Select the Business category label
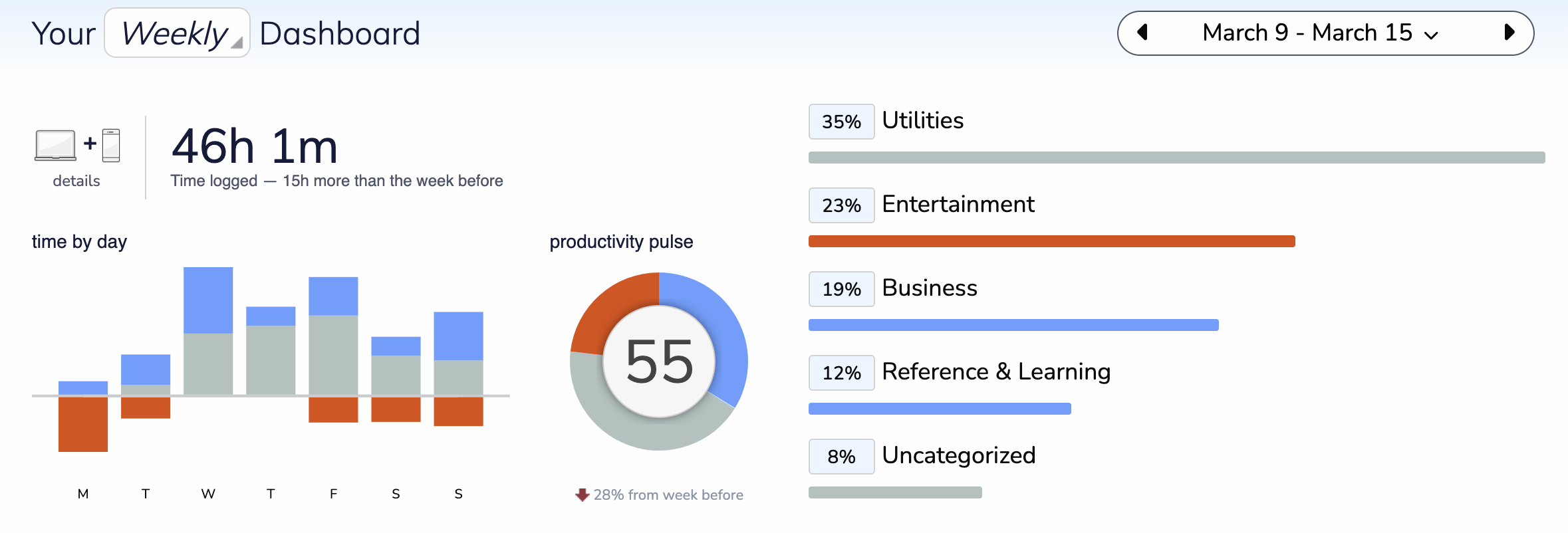Screen dimensions: 1568x533 [x=929, y=288]
